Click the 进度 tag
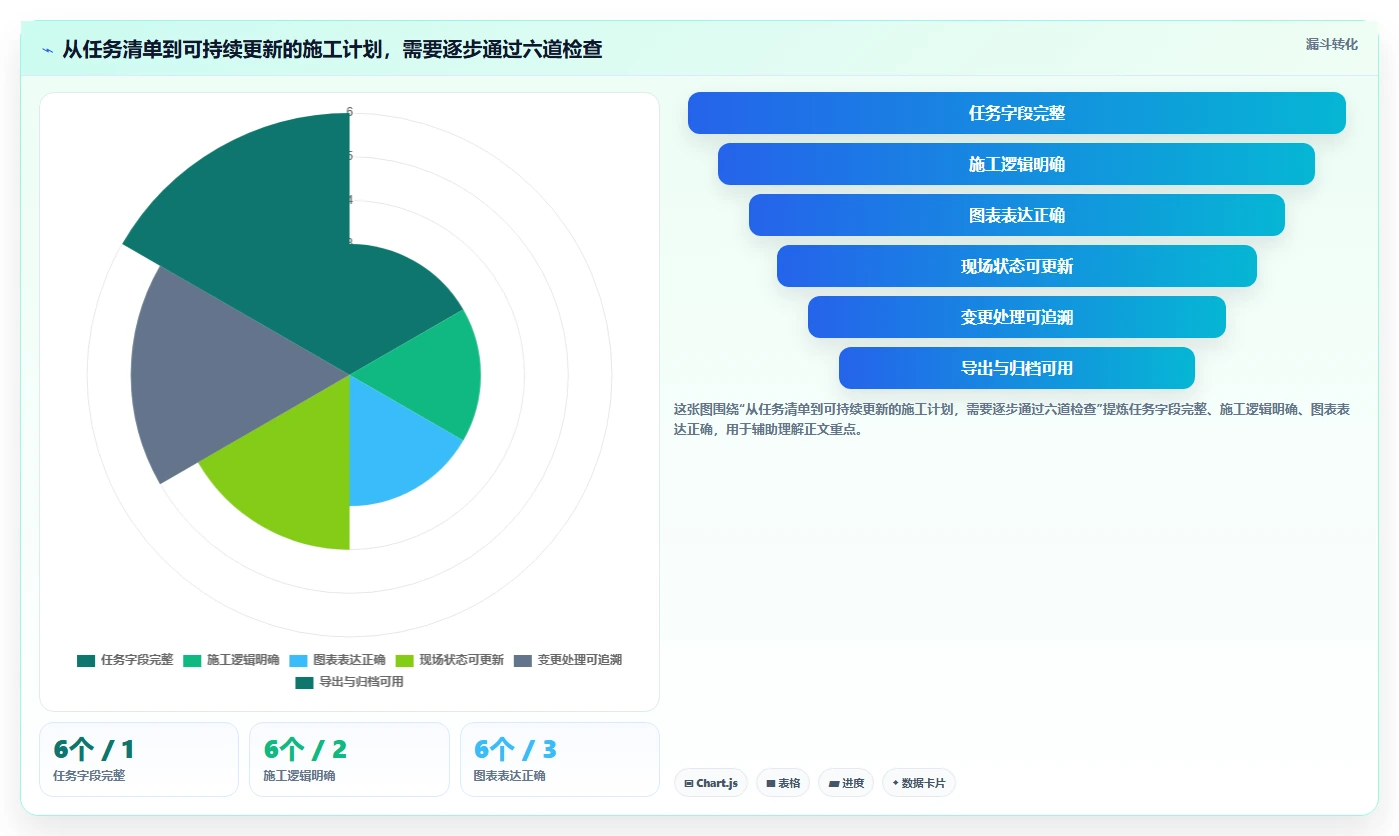Screen dimensions: 1399x836 click(x=846, y=783)
